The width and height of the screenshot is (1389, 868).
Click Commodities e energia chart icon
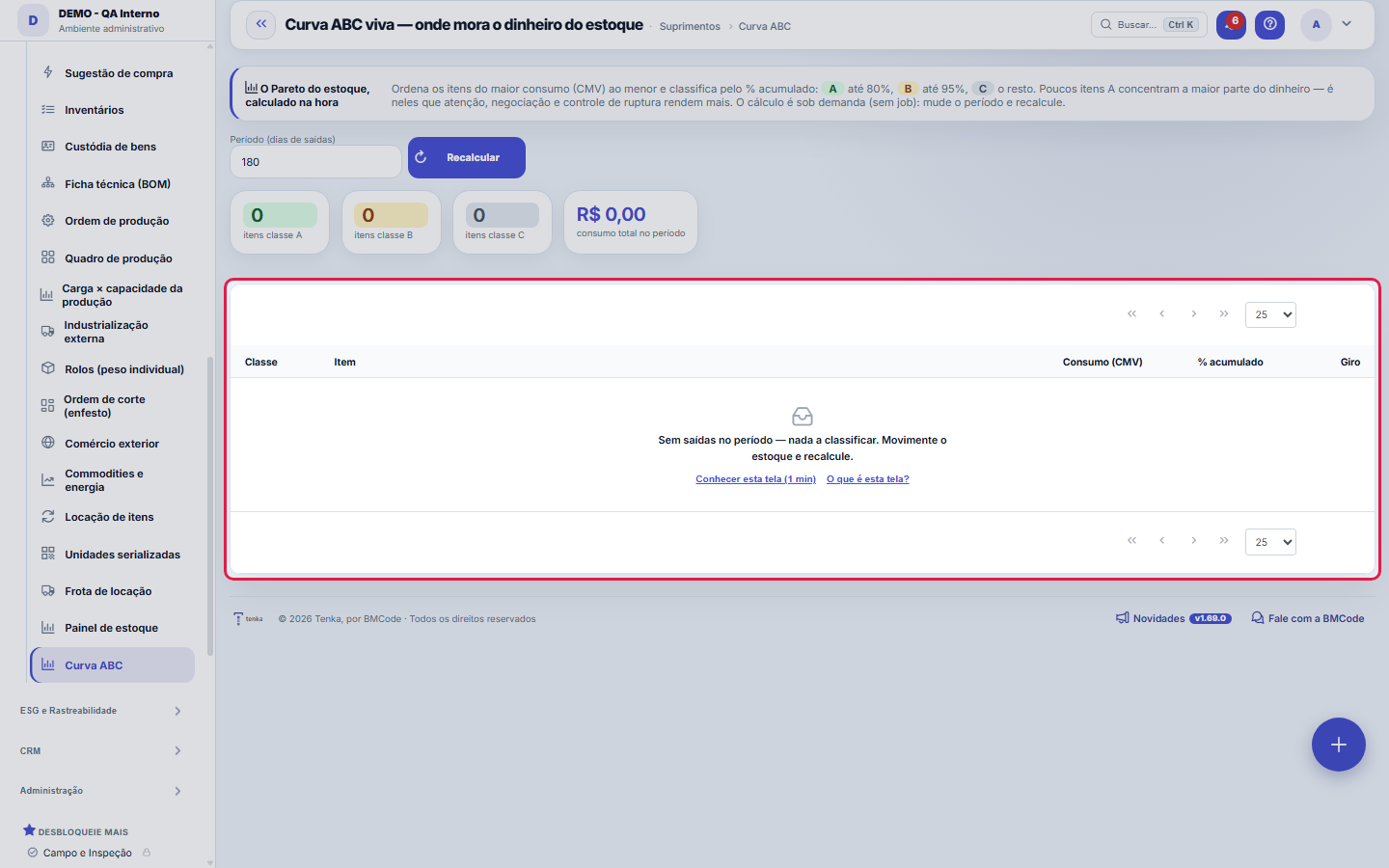coord(48,480)
